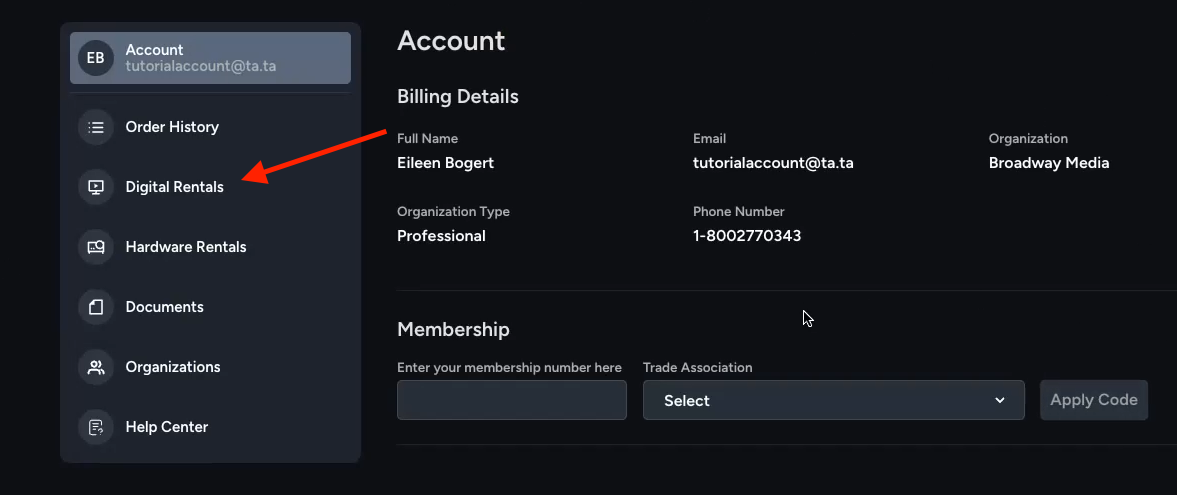1177x495 pixels.
Task: Click the tutorialaccount@ta.ta email value
Action: [772, 163]
